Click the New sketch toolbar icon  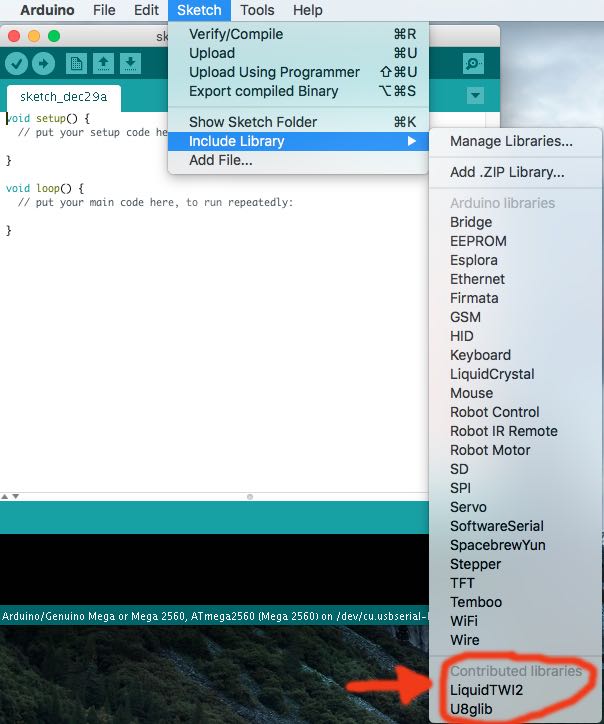tap(76, 64)
